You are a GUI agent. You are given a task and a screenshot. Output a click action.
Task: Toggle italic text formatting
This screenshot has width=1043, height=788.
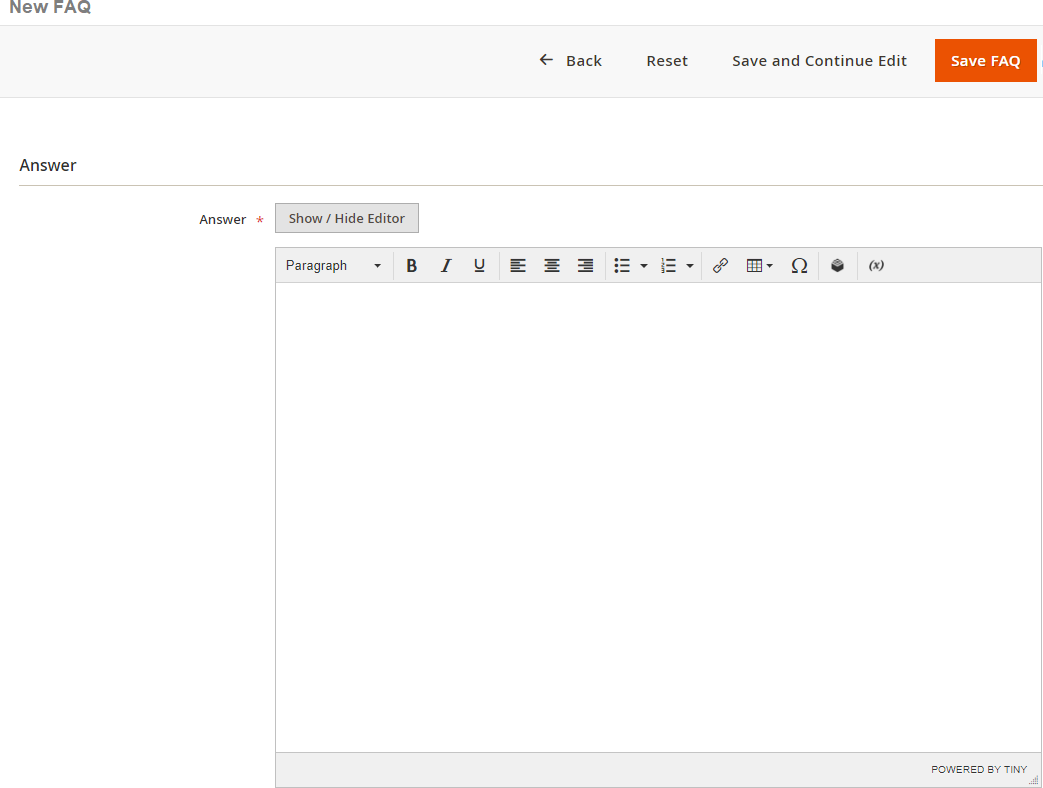click(446, 266)
